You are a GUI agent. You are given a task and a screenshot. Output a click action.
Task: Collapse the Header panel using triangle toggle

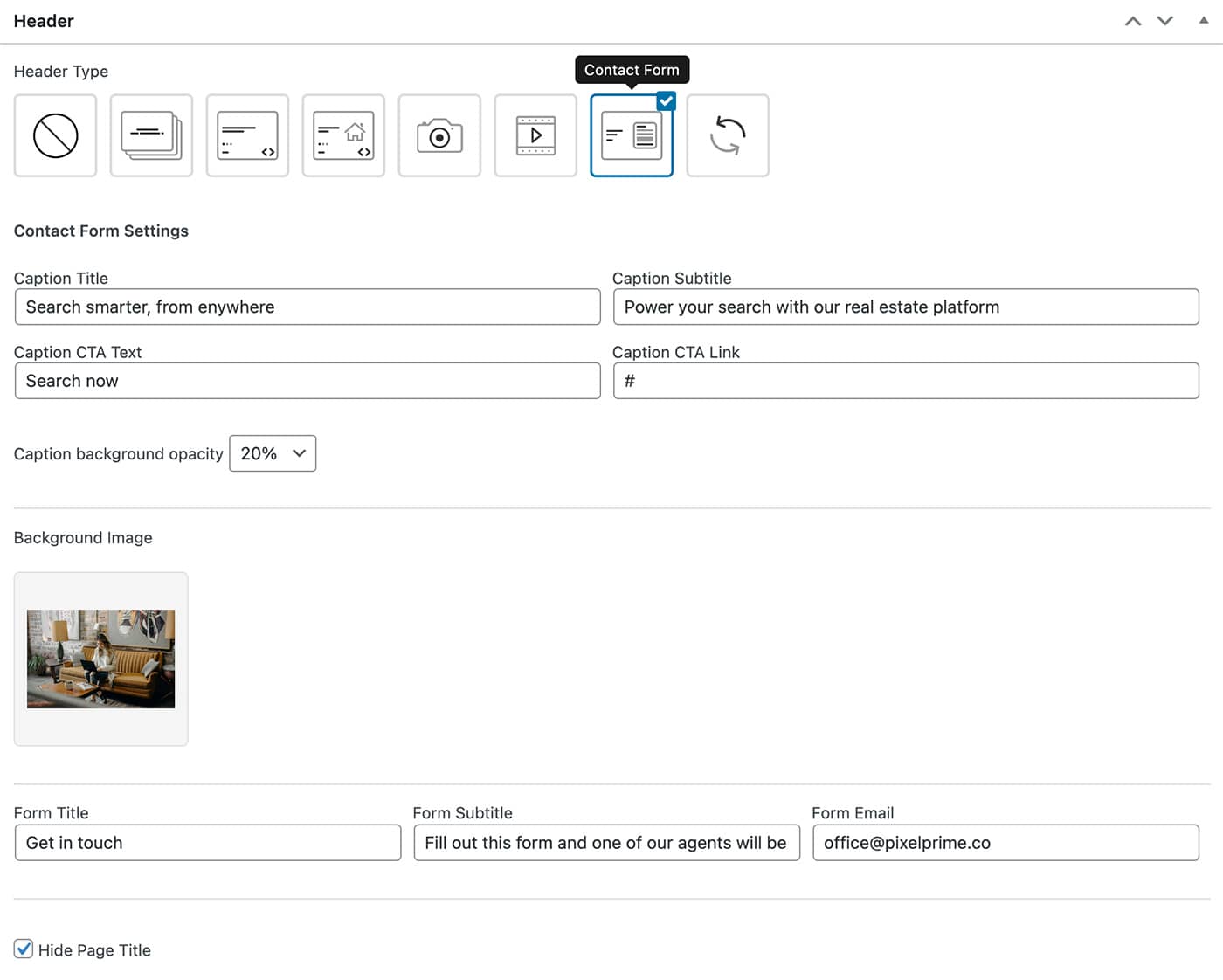click(x=1204, y=20)
